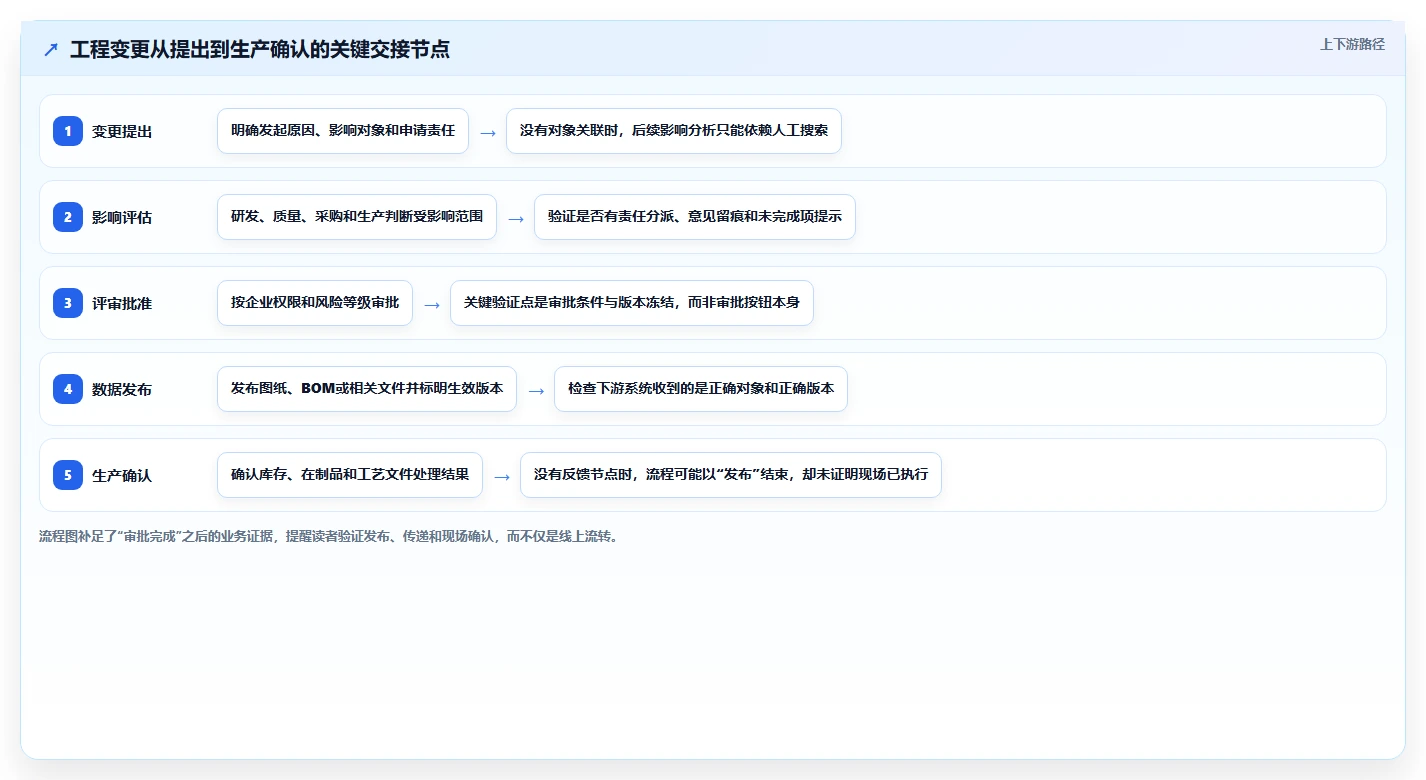Select the 数据发布 step label
This screenshot has height=780, width=1426.
click(x=122, y=389)
